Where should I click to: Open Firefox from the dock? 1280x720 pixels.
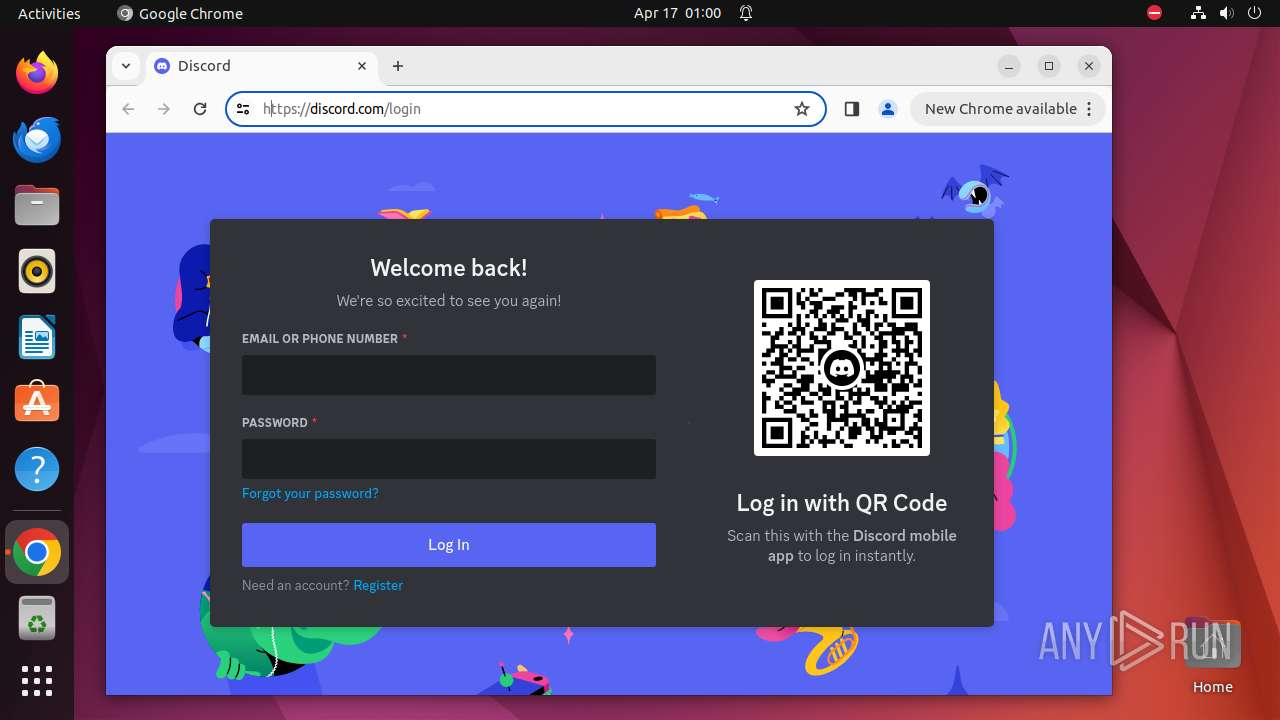tap(37, 73)
